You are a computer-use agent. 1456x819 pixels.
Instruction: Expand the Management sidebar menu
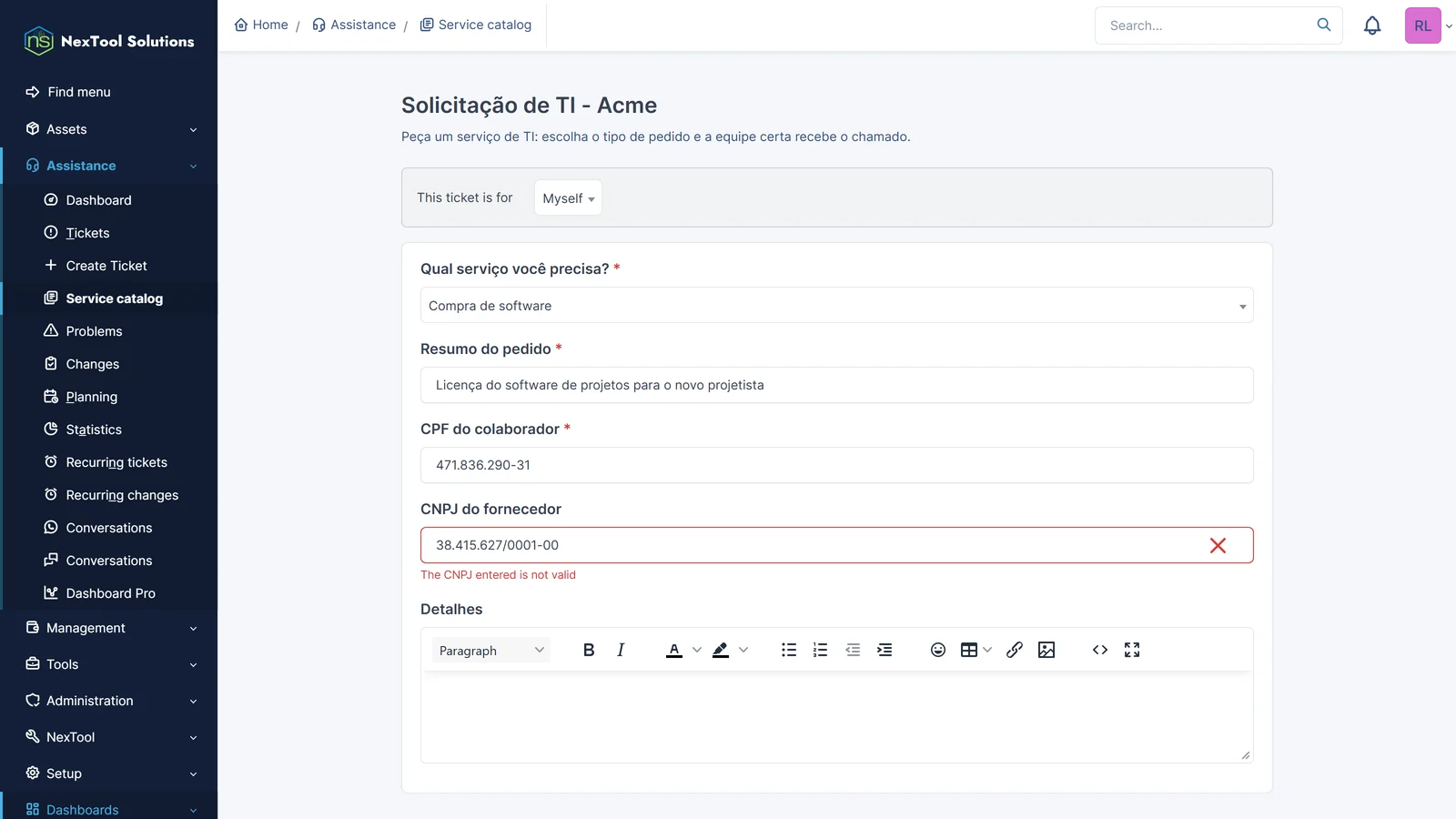tap(109, 628)
